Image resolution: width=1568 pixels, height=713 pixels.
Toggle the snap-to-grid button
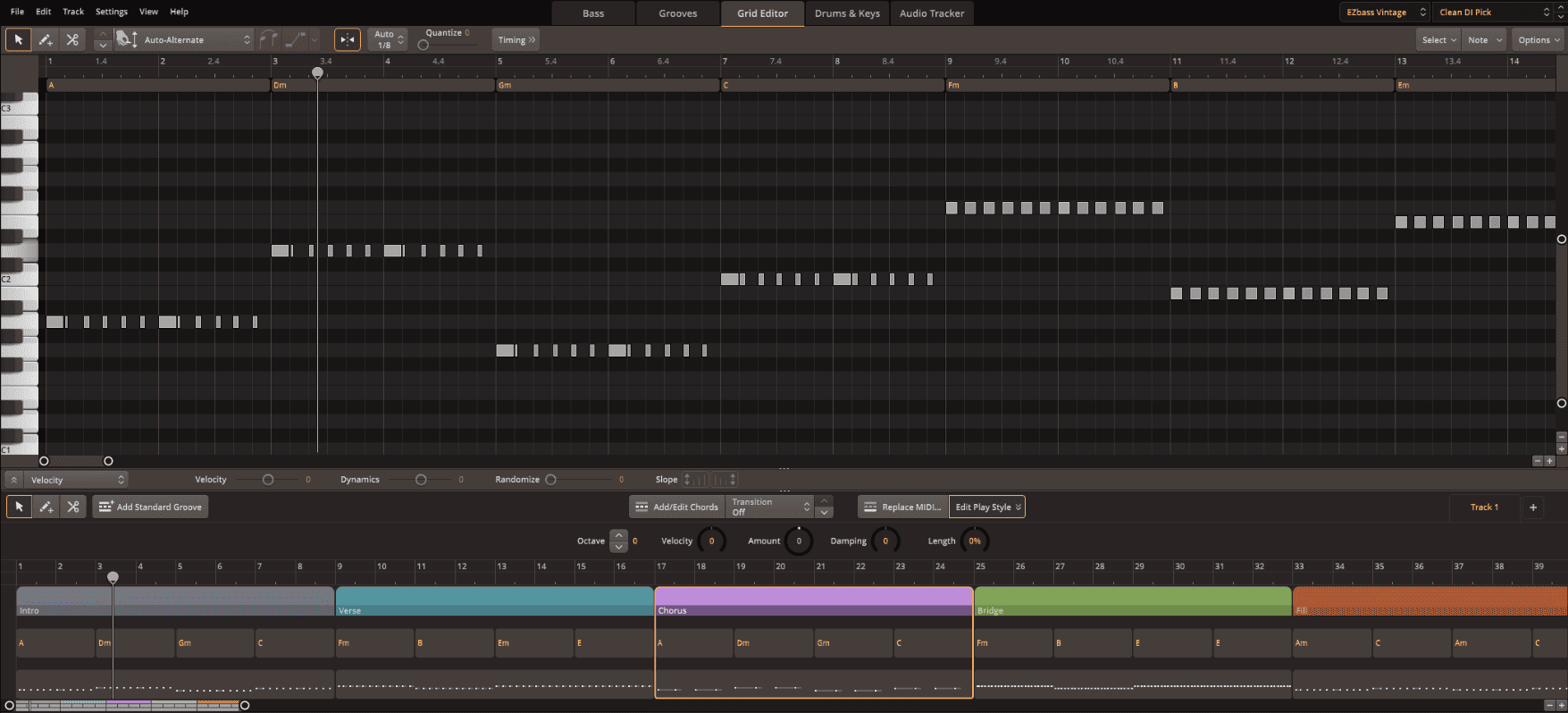click(348, 39)
